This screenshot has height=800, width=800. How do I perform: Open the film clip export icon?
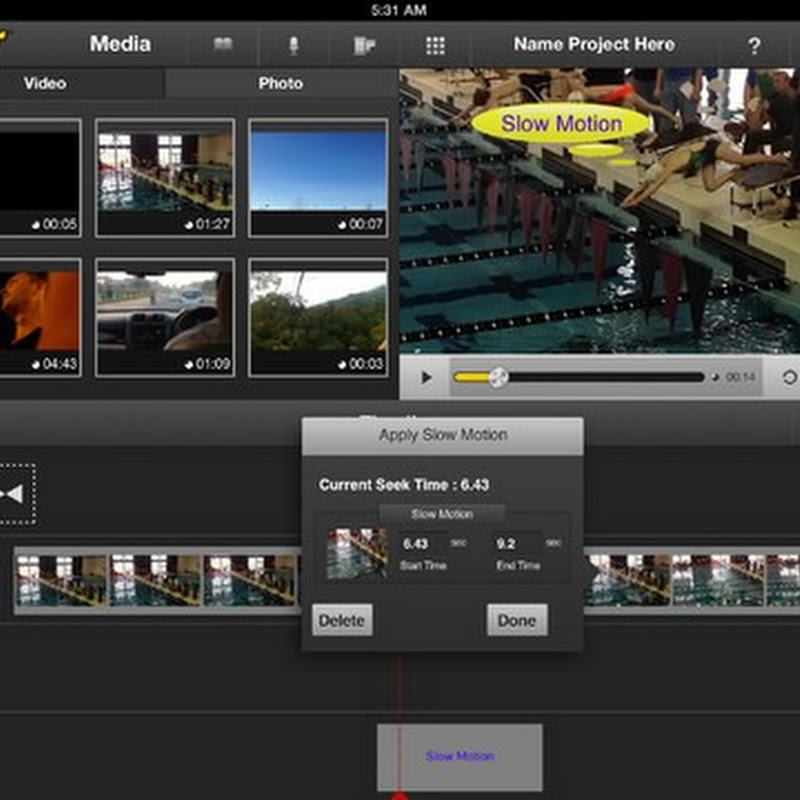tap(364, 45)
